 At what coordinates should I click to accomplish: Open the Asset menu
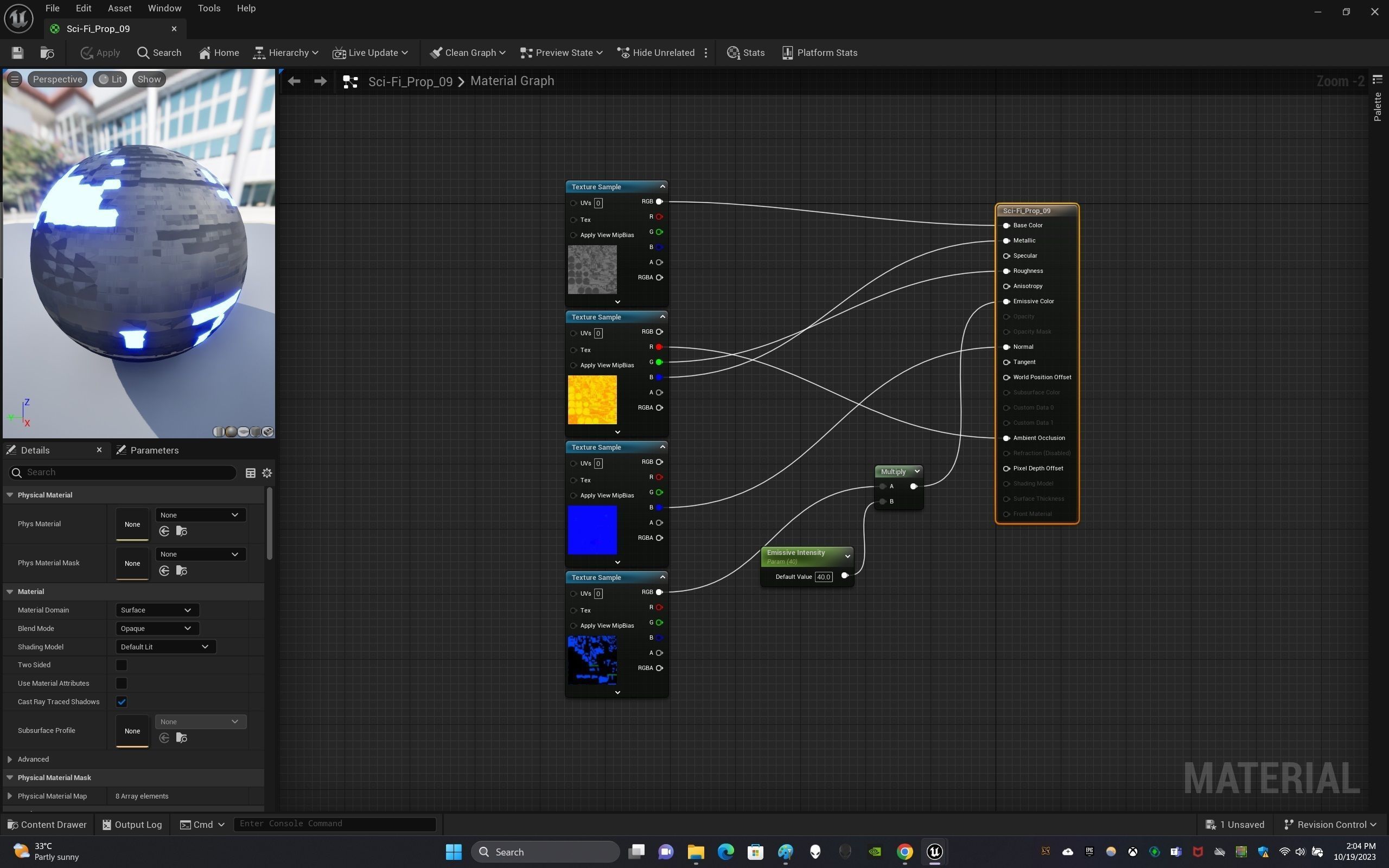(119, 8)
